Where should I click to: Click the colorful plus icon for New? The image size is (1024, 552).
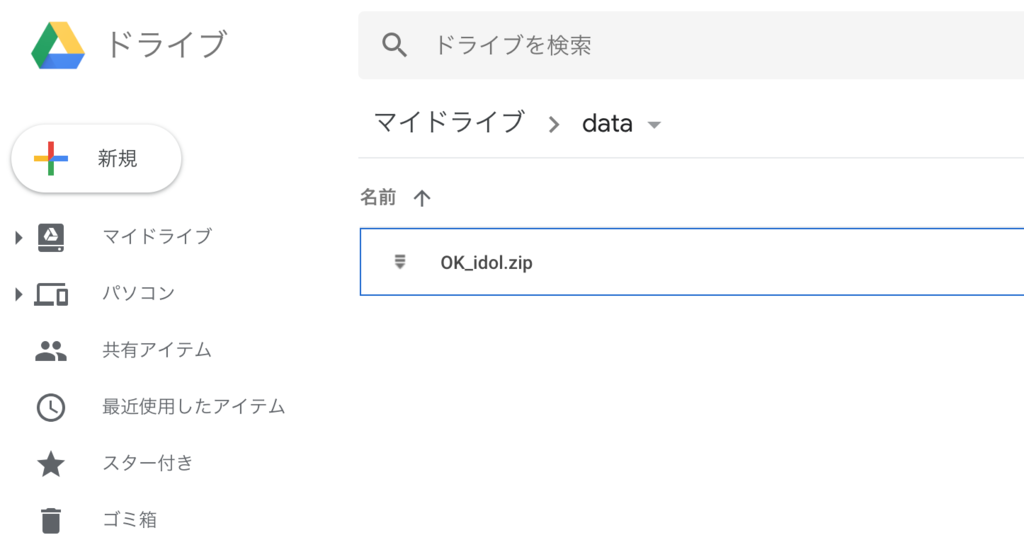[51, 158]
